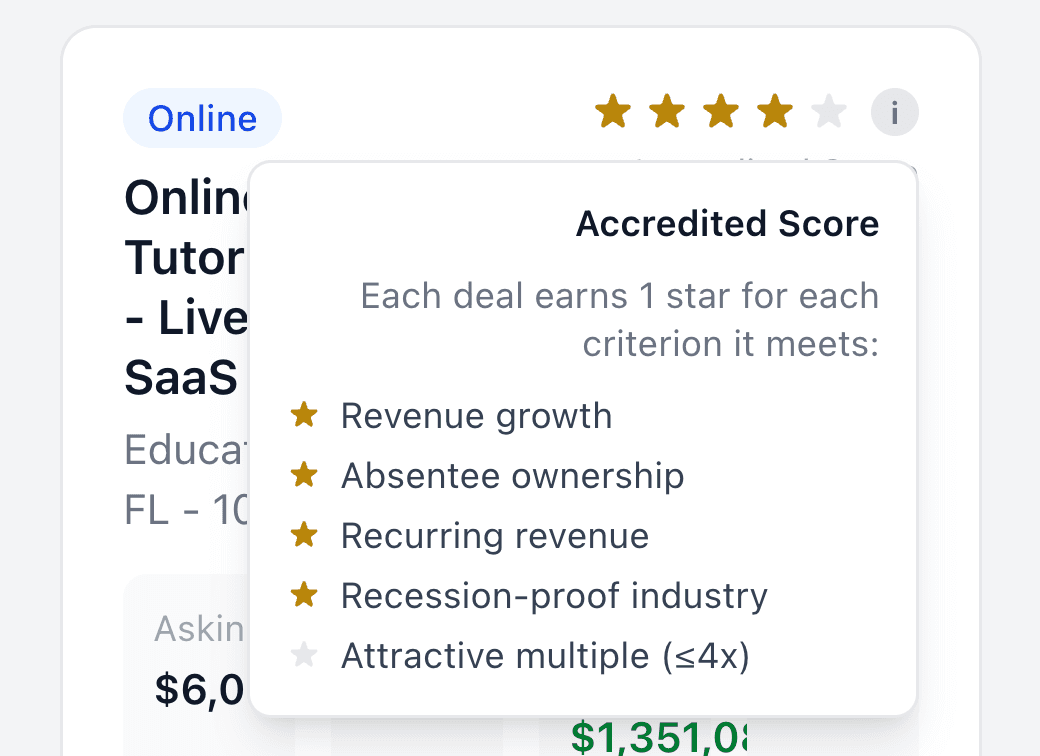1040x756 pixels.
Task: Select the first gold star in the rating
Action: coord(612,111)
